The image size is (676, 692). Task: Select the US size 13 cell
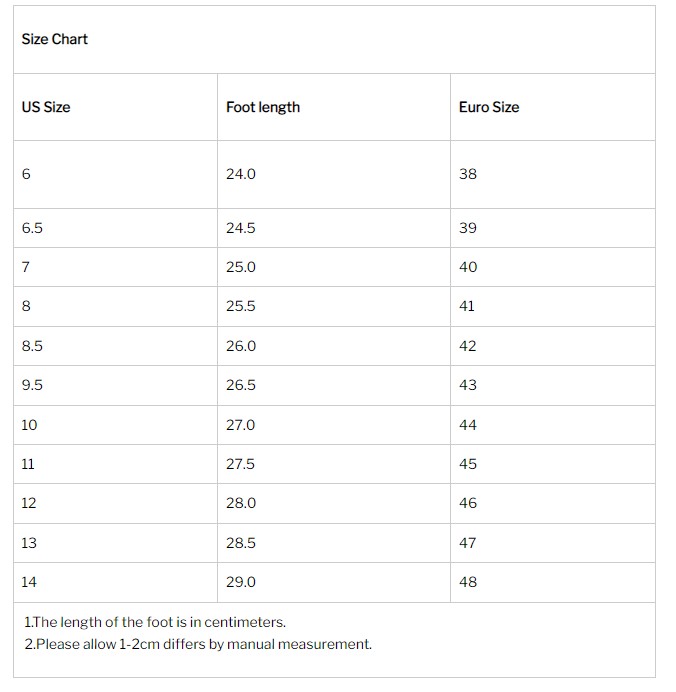click(x=29, y=543)
